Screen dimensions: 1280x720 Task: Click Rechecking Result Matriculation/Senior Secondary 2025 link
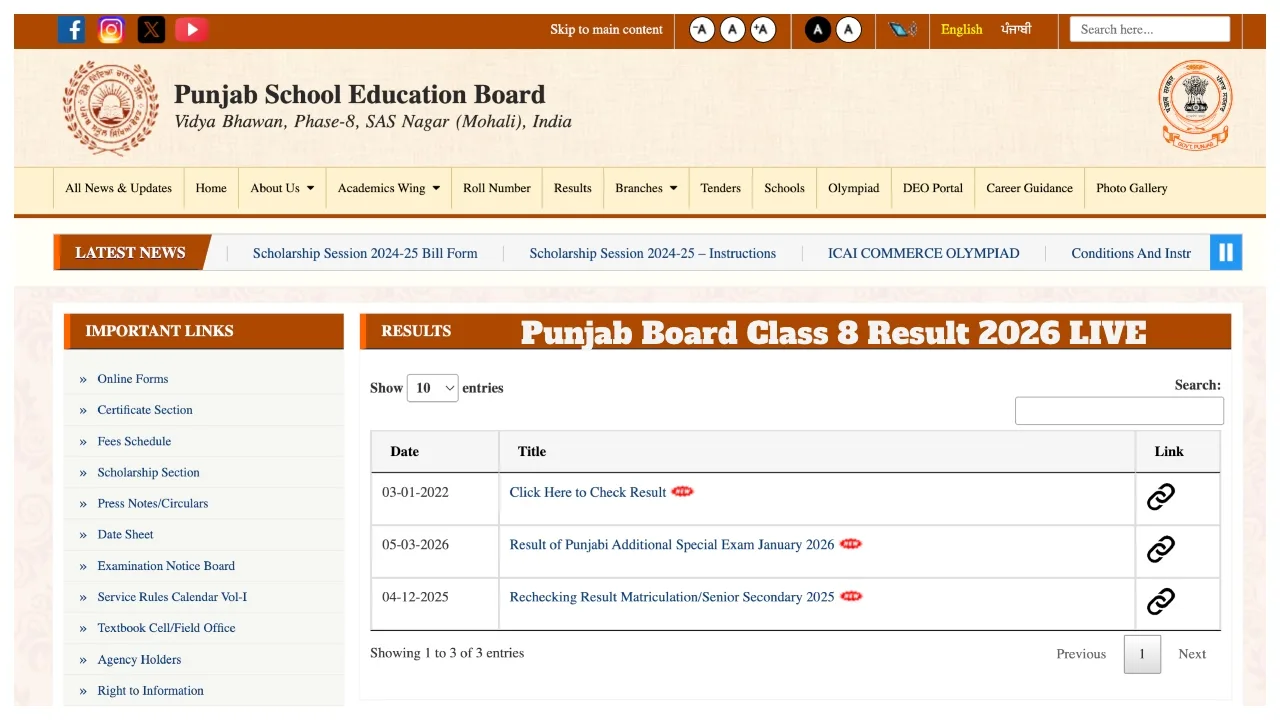(671, 597)
